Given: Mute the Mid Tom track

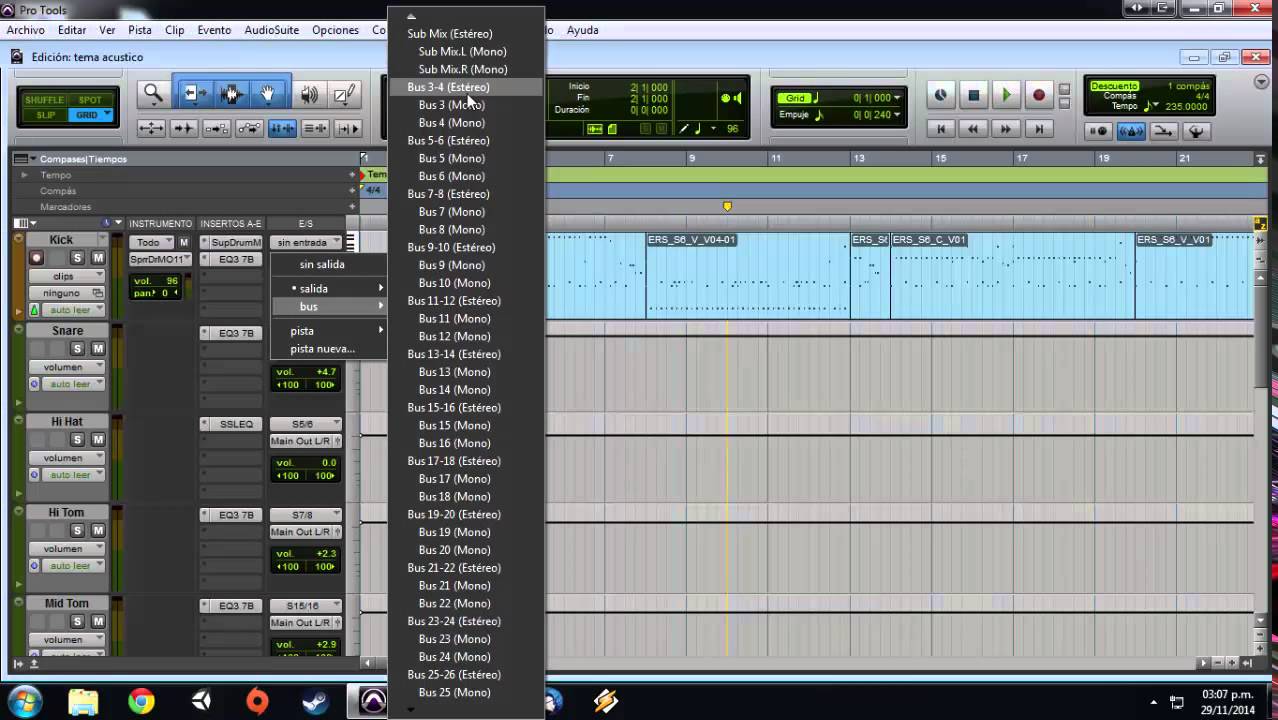Looking at the screenshot, I should click(98, 621).
